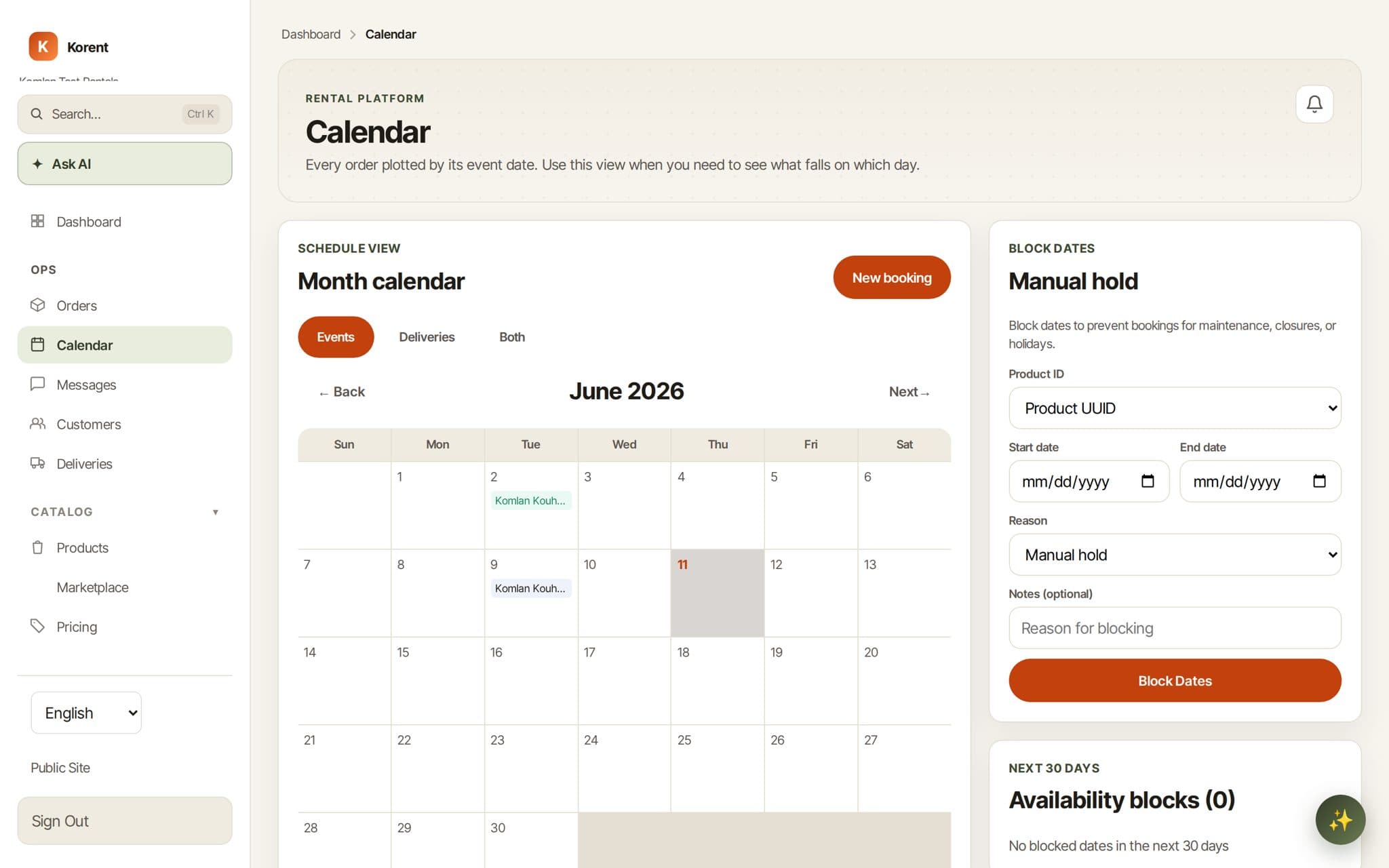Viewport: 1389px width, 868px height.
Task: Collapse the Catalog section arrow
Action: point(216,512)
